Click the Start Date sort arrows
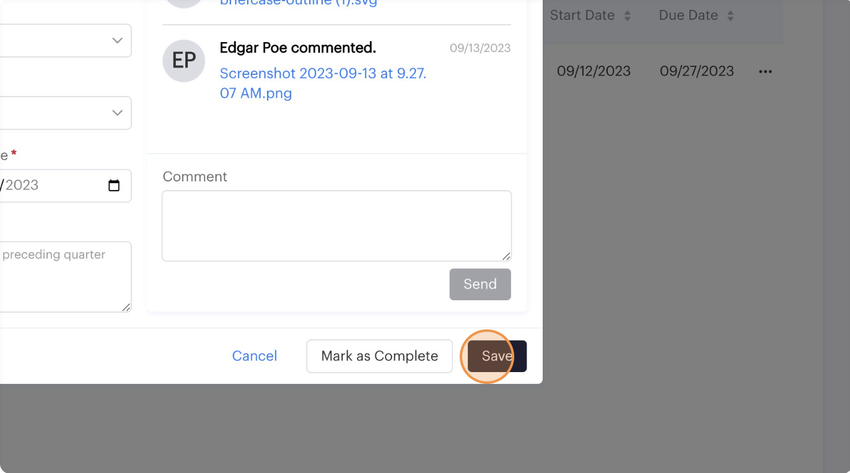 628,16
